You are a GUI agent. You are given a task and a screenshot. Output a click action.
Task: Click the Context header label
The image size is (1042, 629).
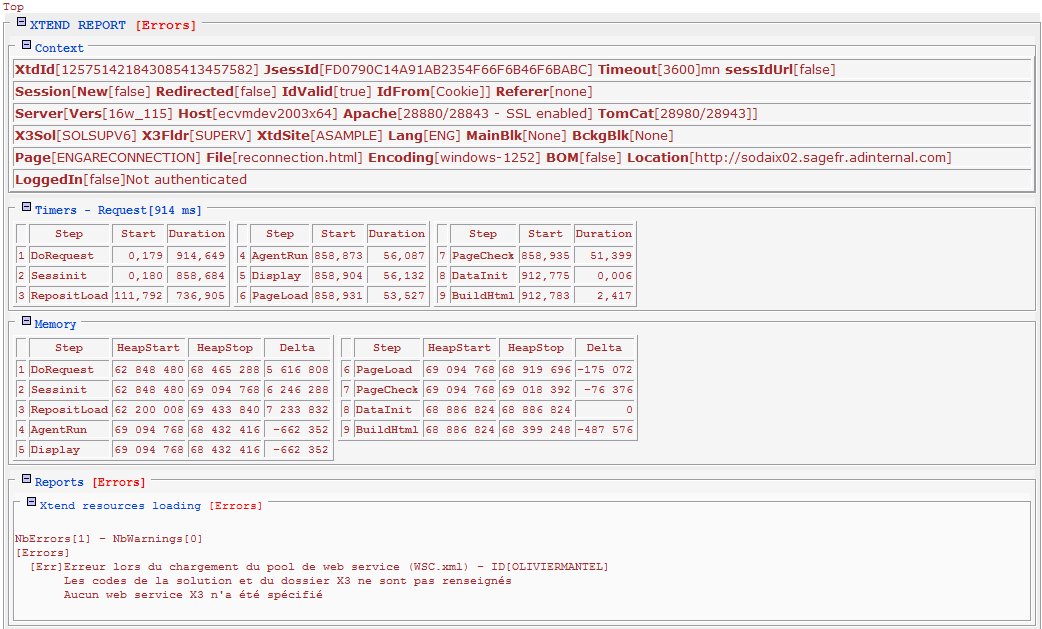coord(58,47)
